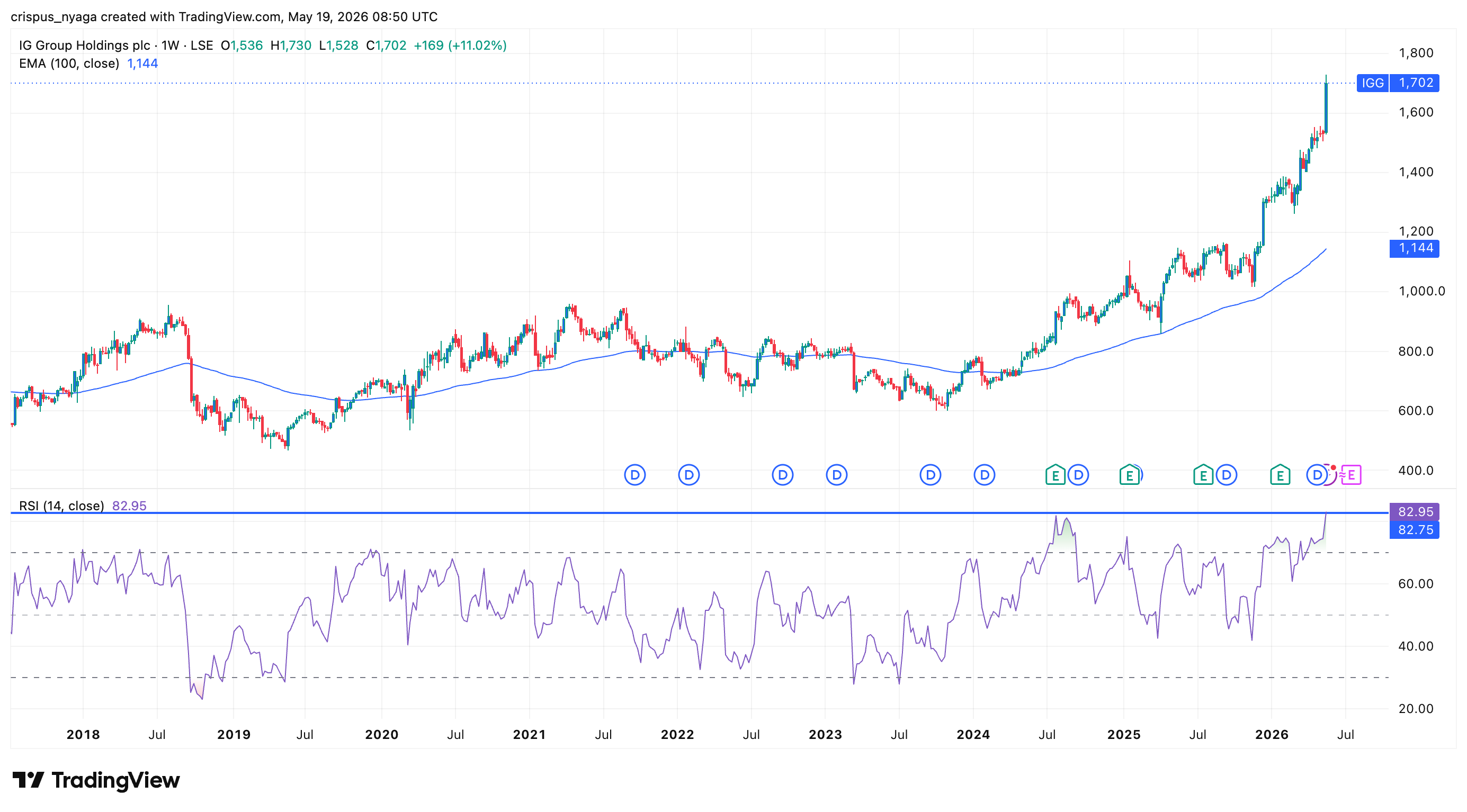Screen dimensions: 1467x812
Task: Click the RSI (14, close) legend
Action: click(x=61, y=506)
